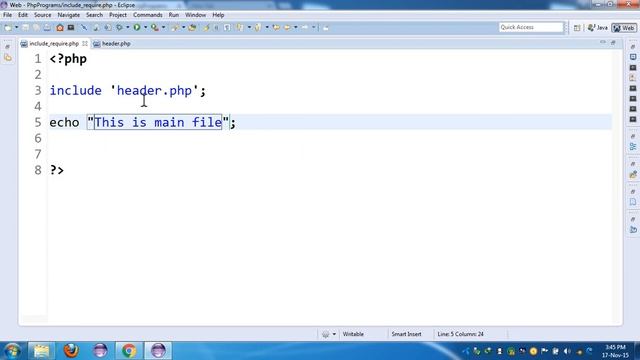
Task: Click the taskbar clock showing 3:45 PM
Action: 615,351
